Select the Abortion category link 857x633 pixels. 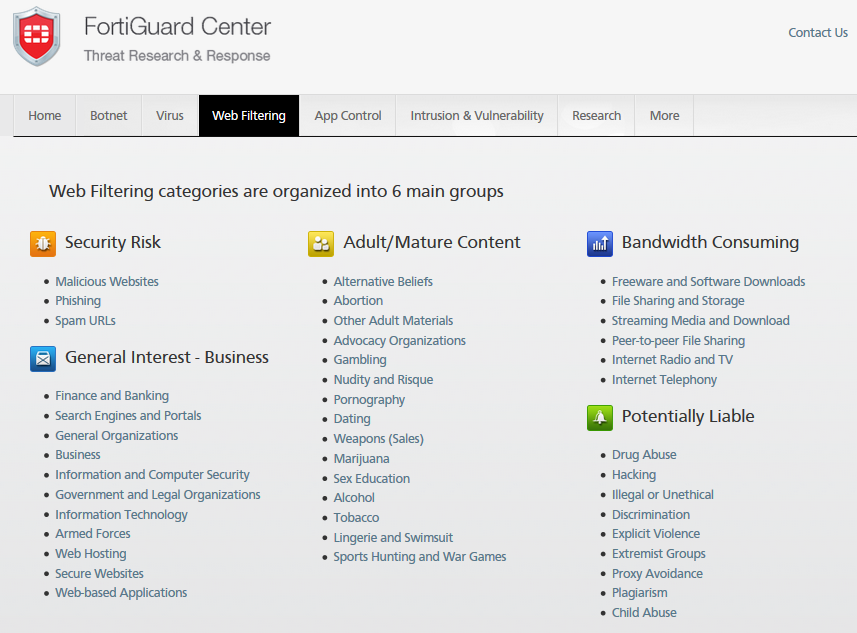point(358,301)
